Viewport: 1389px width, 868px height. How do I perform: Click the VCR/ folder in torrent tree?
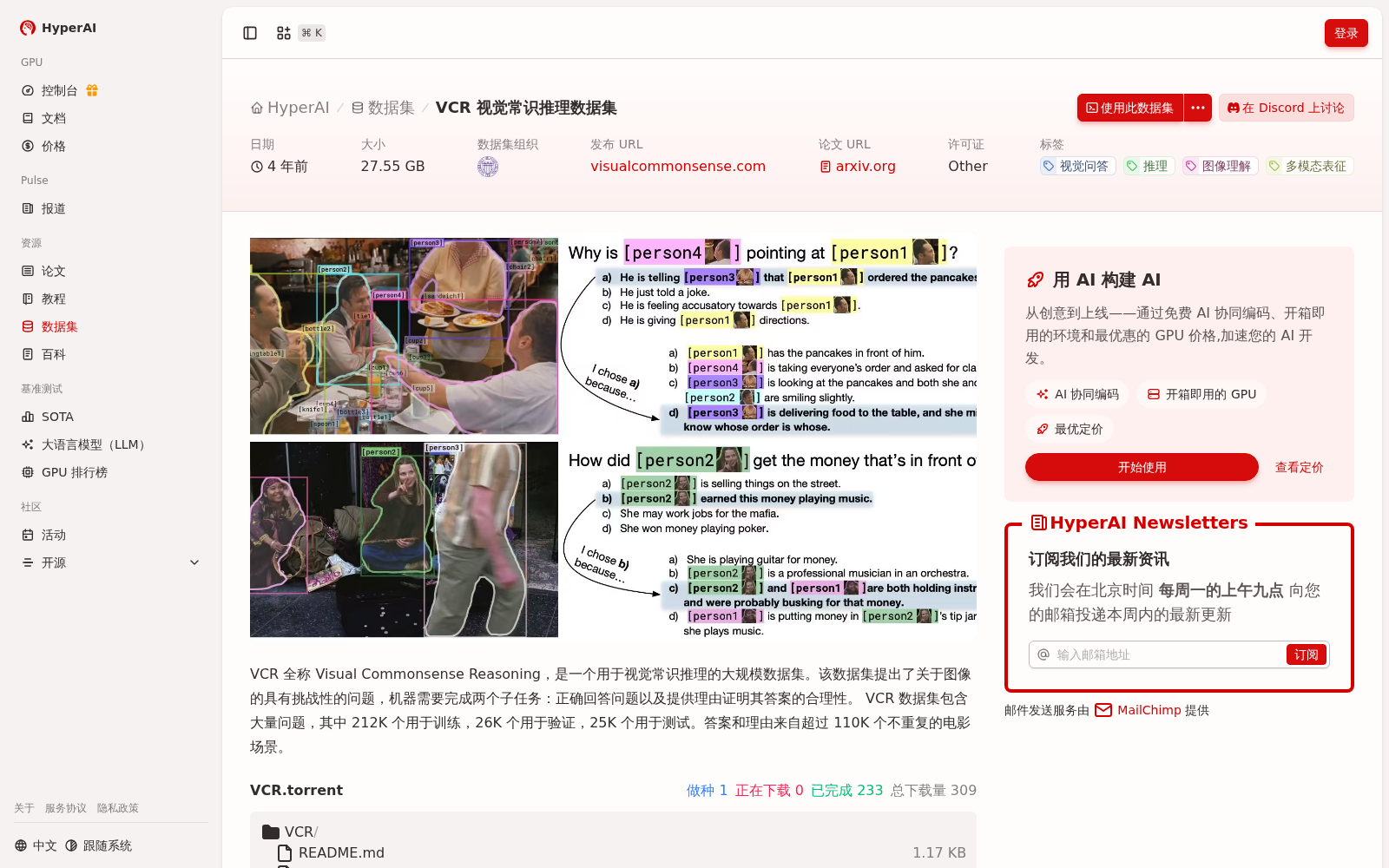290,832
